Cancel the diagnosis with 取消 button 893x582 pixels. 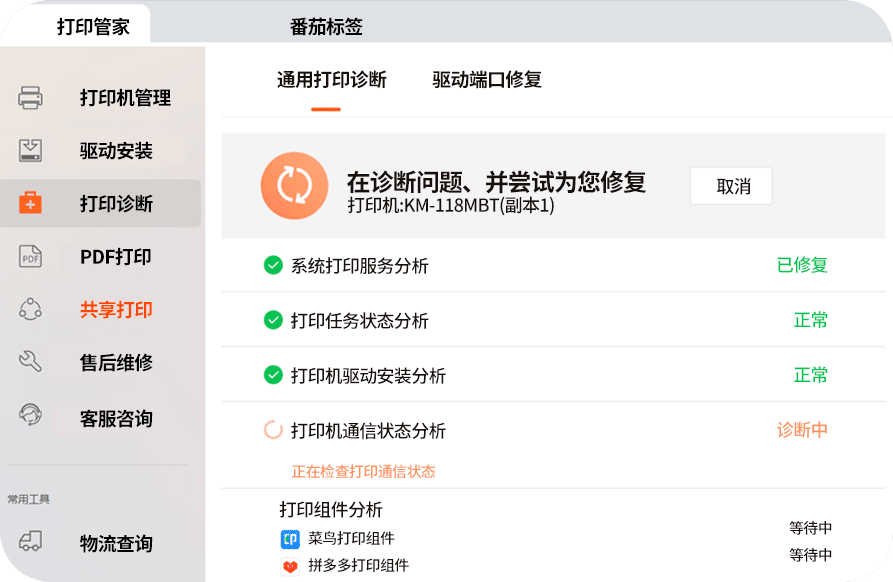pos(731,186)
